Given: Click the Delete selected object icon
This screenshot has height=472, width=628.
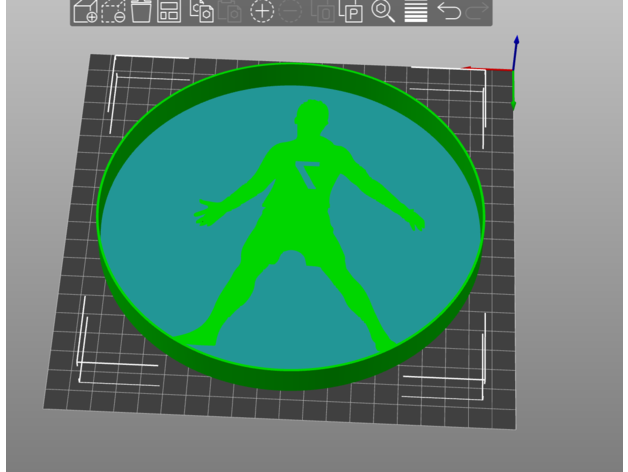Looking at the screenshot, I should pyautogui.click(x=114, y=12).
